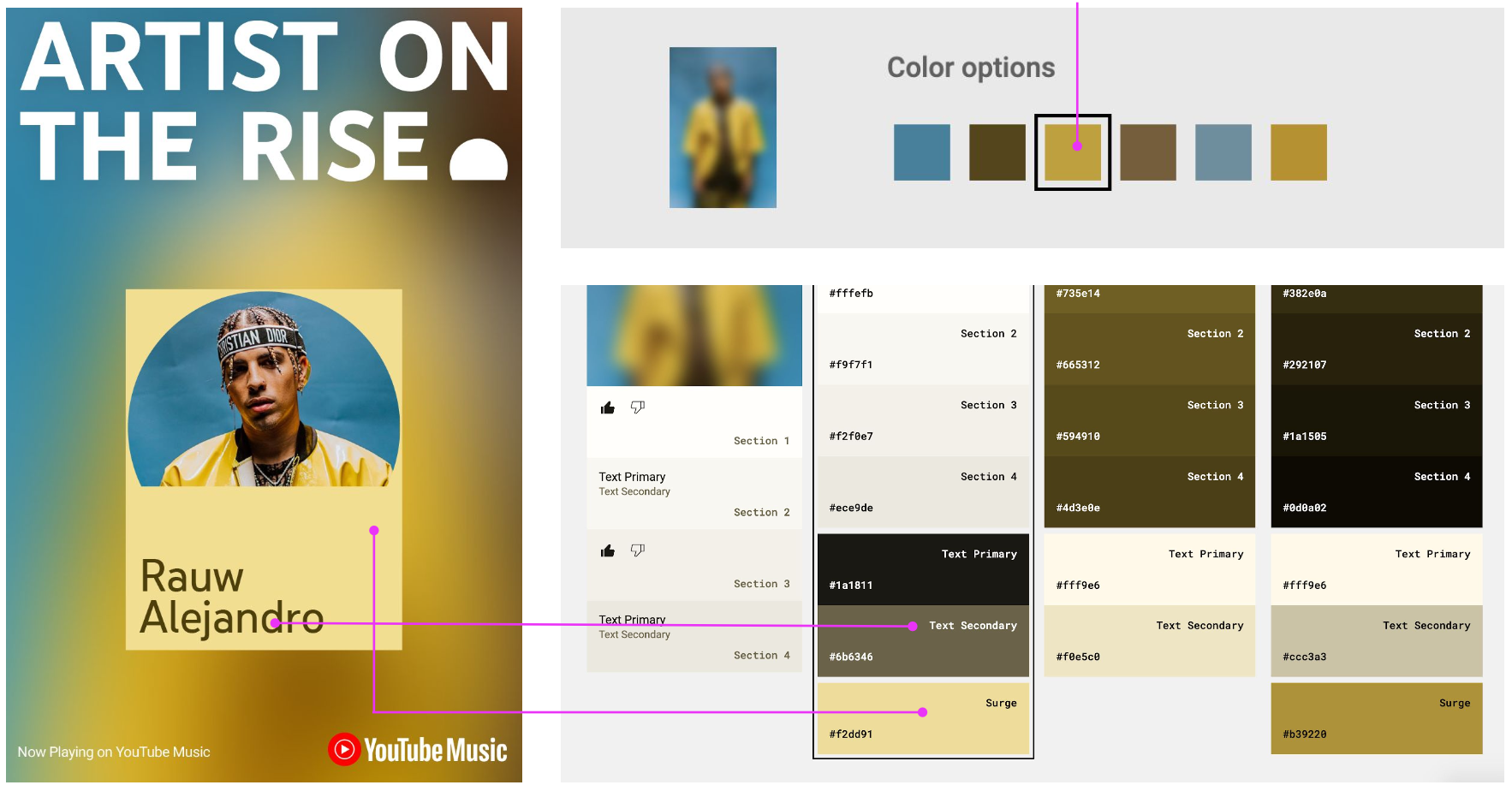Select the dark olive brown color option
Viewport: 1512px width, 791px height.
pyautogui.click(x=997, y=152)
